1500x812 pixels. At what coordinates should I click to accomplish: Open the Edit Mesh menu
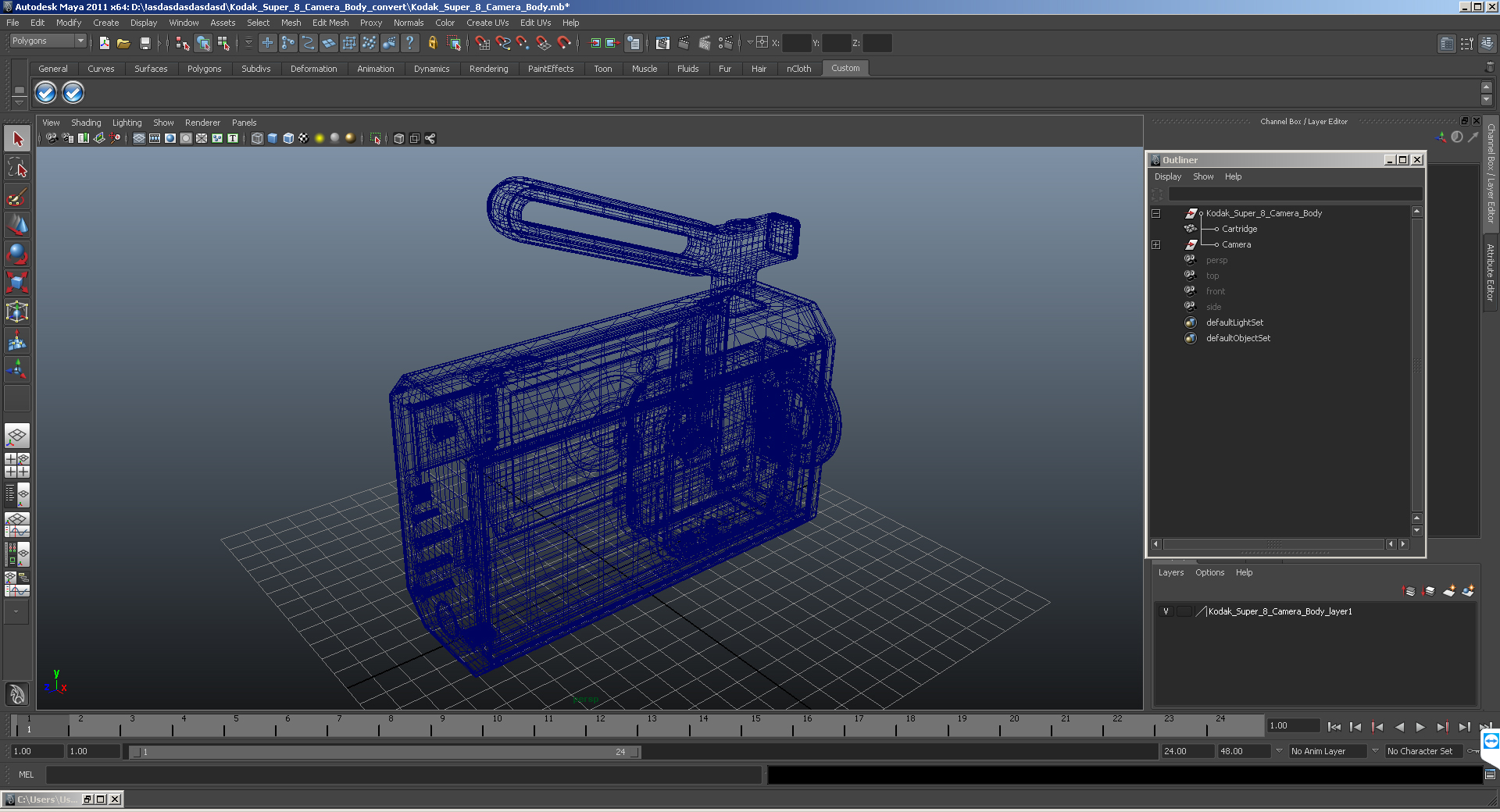(330, 23)
